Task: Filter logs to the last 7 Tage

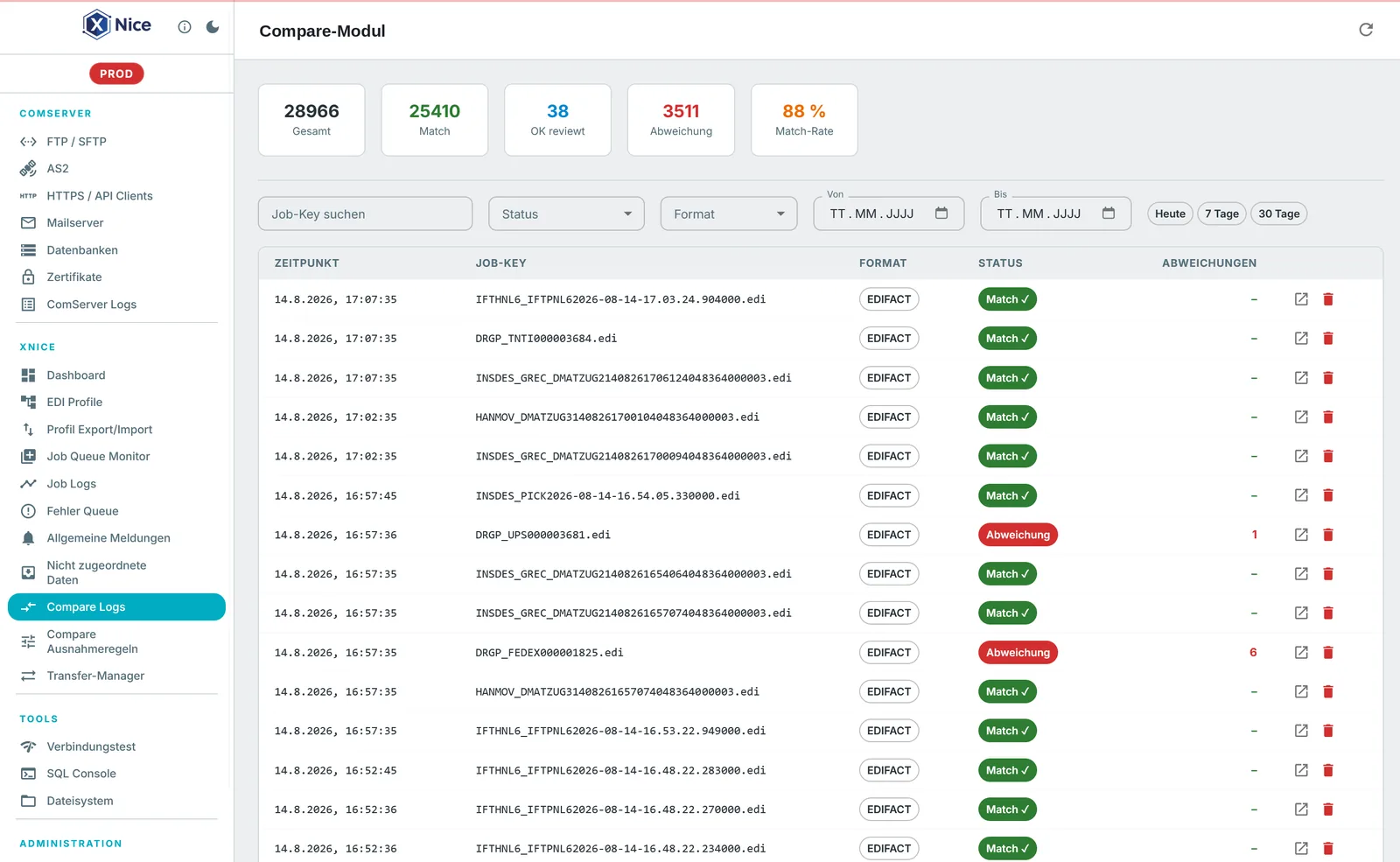Action: tap(1221, 214)
